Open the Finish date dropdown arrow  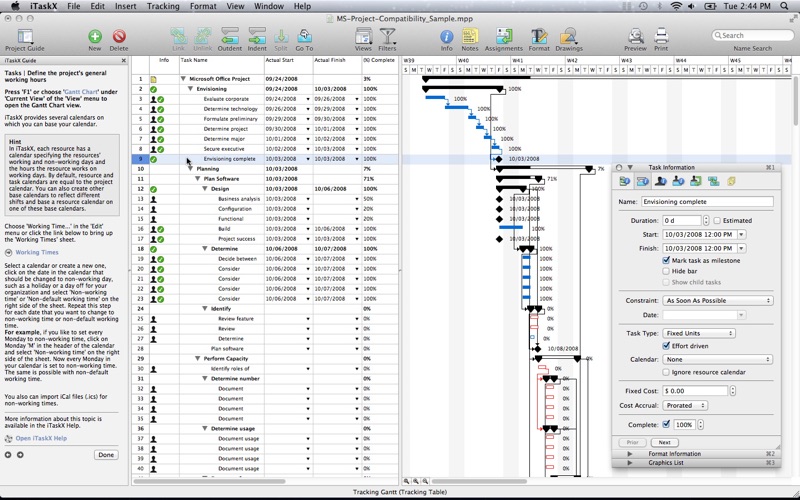coord(741,248)
